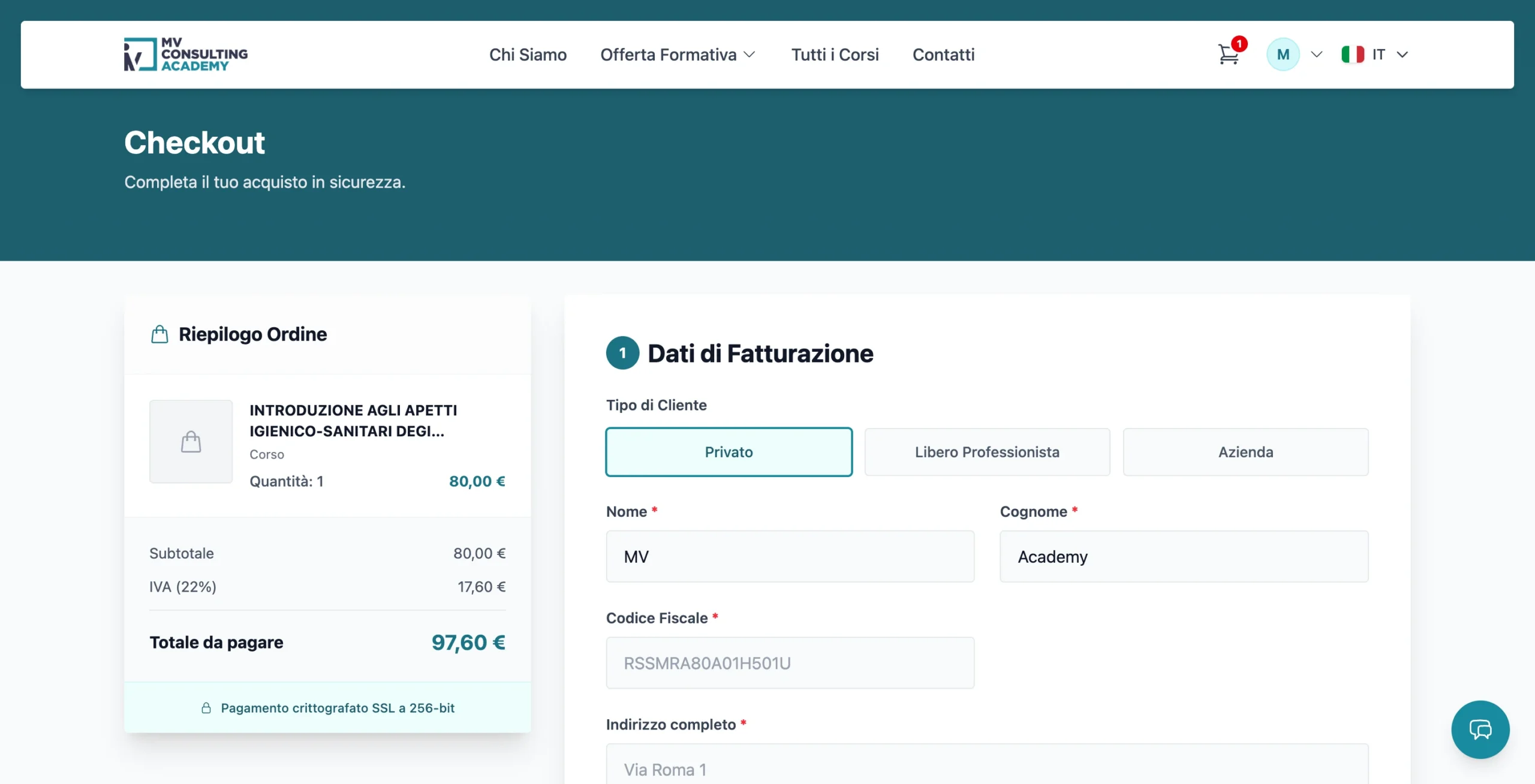Open Tutti i Corsi page
The width and height of the screenshot is (1535, 784).
pos(835,55)
